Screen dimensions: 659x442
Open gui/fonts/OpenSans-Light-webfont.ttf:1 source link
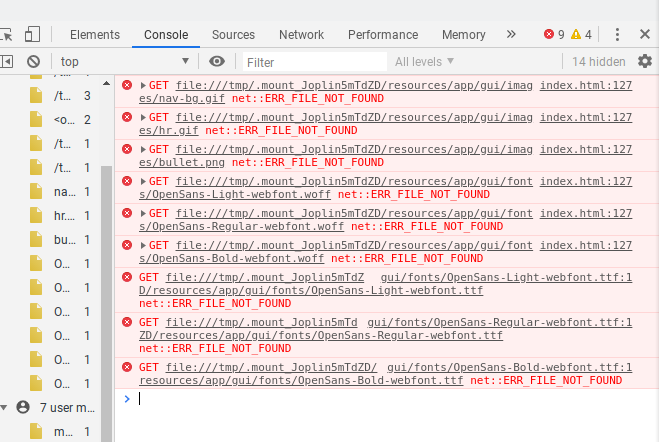click(x=506, y=277)
